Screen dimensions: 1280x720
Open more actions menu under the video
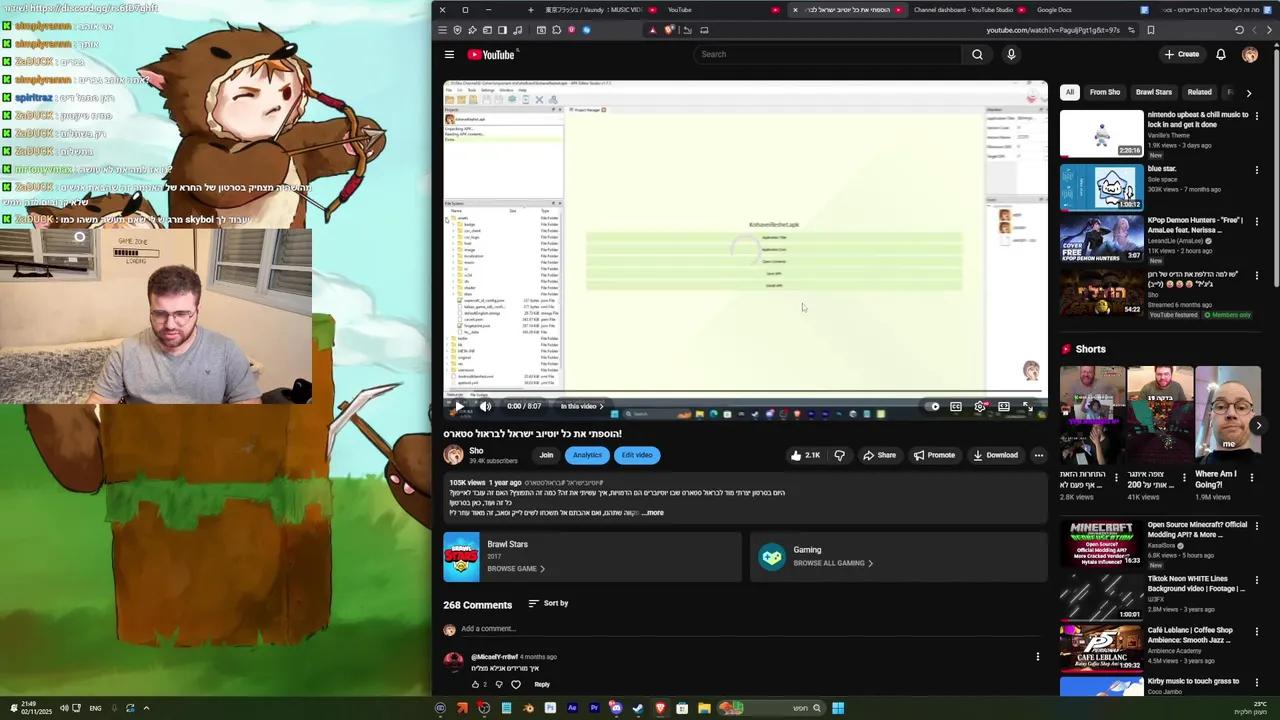click(x=1038, y=455)
